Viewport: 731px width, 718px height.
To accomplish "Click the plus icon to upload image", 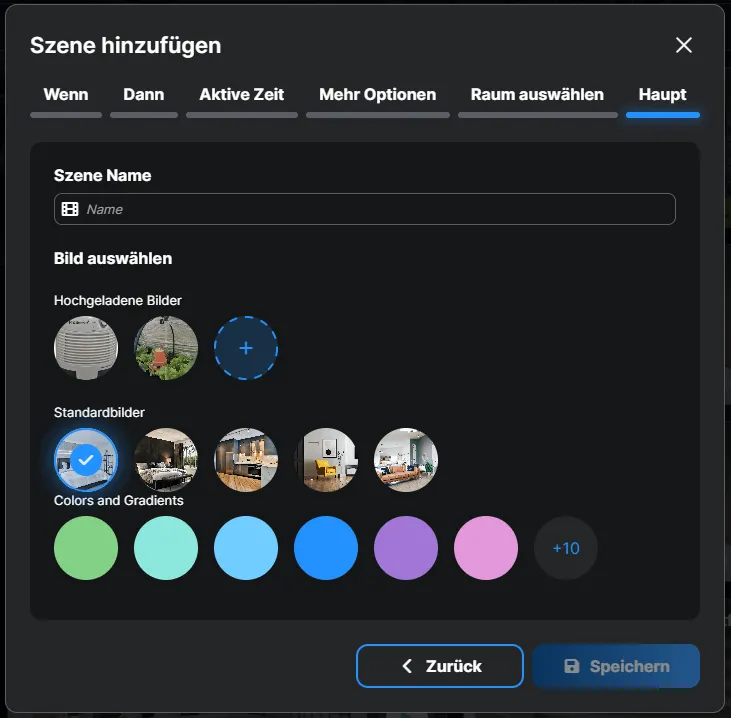I will [x=246, y=348].
